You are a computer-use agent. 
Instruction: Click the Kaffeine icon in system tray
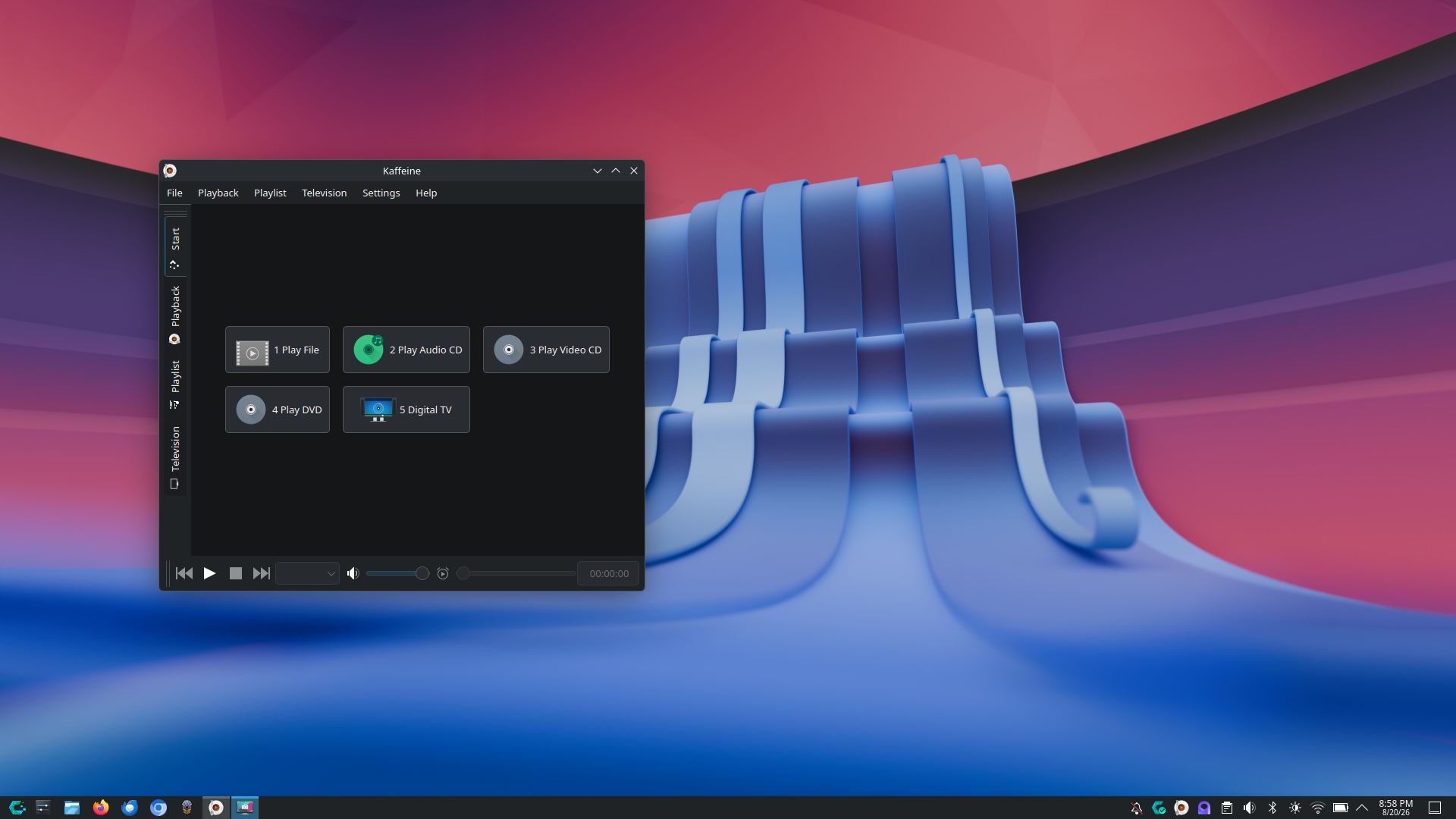point(1181,808)
